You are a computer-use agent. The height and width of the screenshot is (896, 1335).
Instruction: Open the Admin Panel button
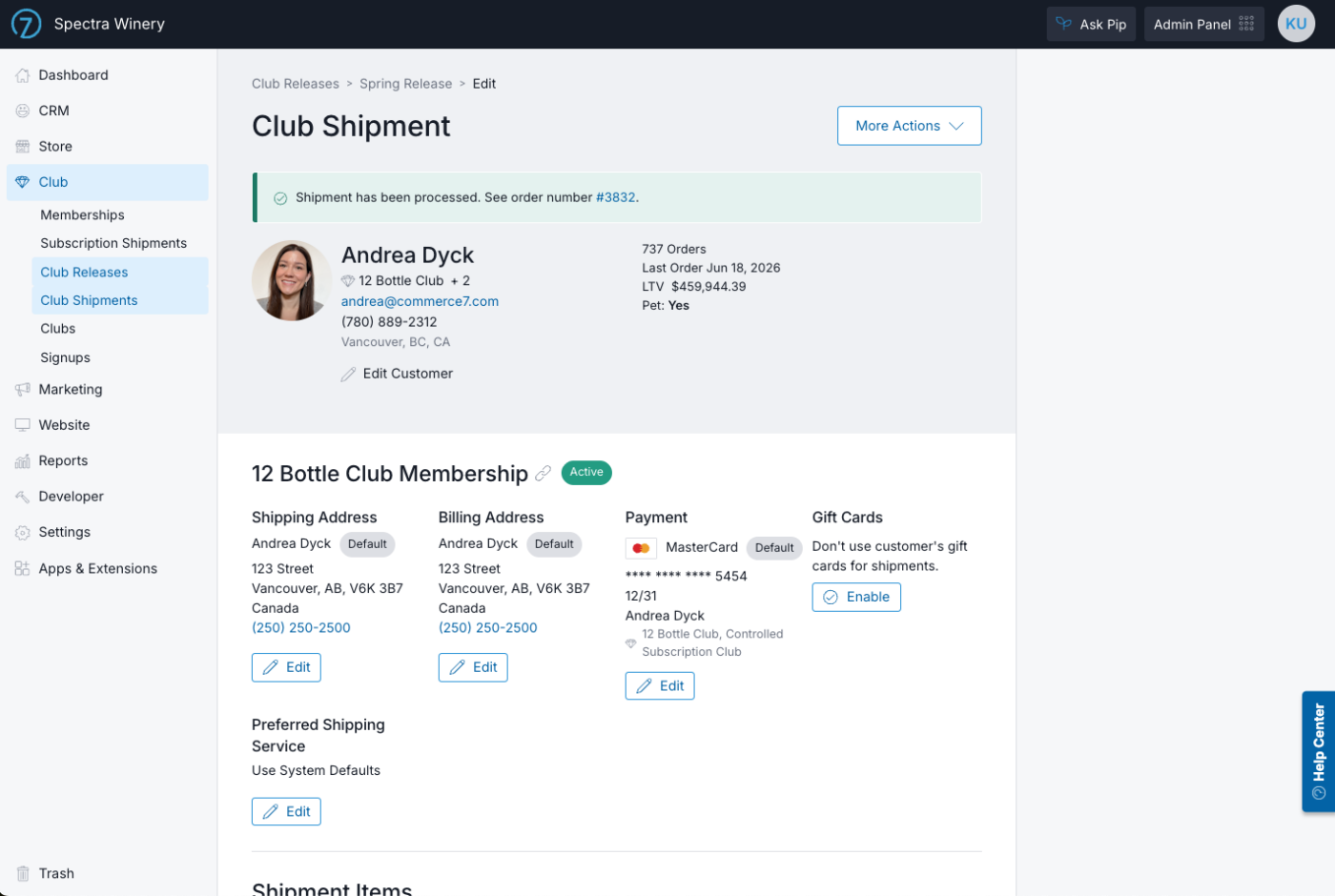point(1204,24)
